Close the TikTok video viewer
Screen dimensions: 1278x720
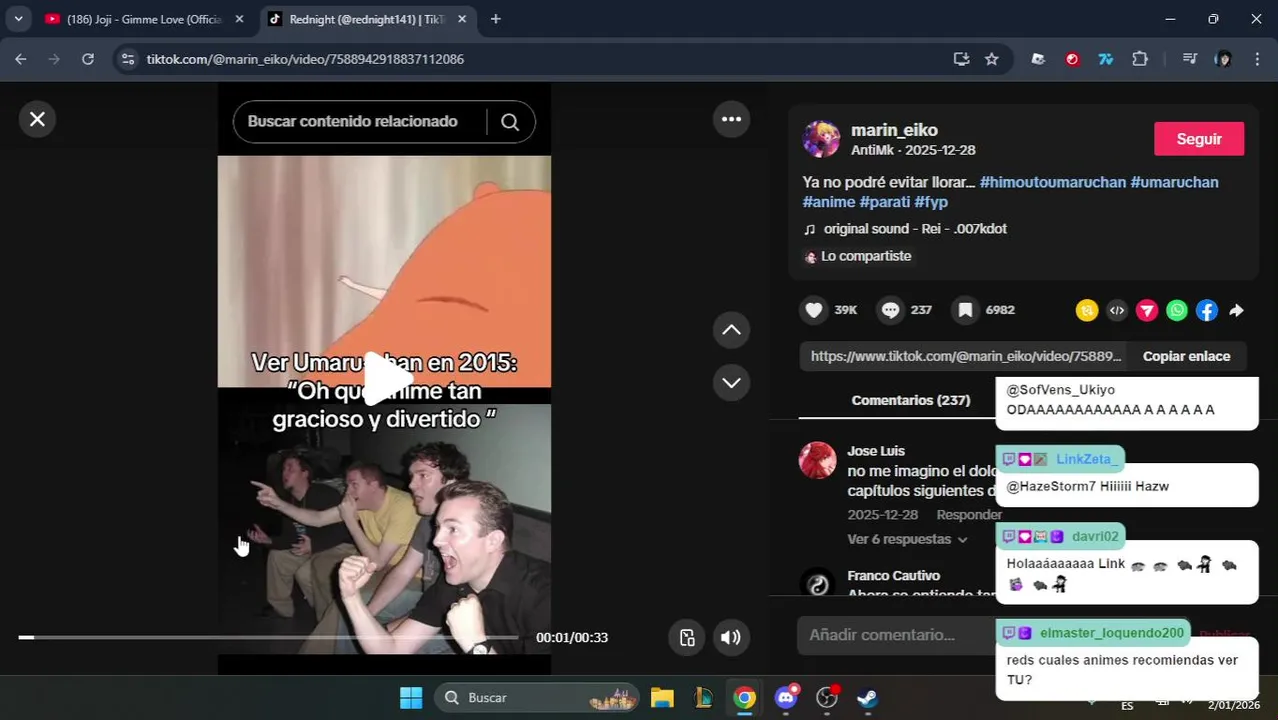(x=37, y=119)
